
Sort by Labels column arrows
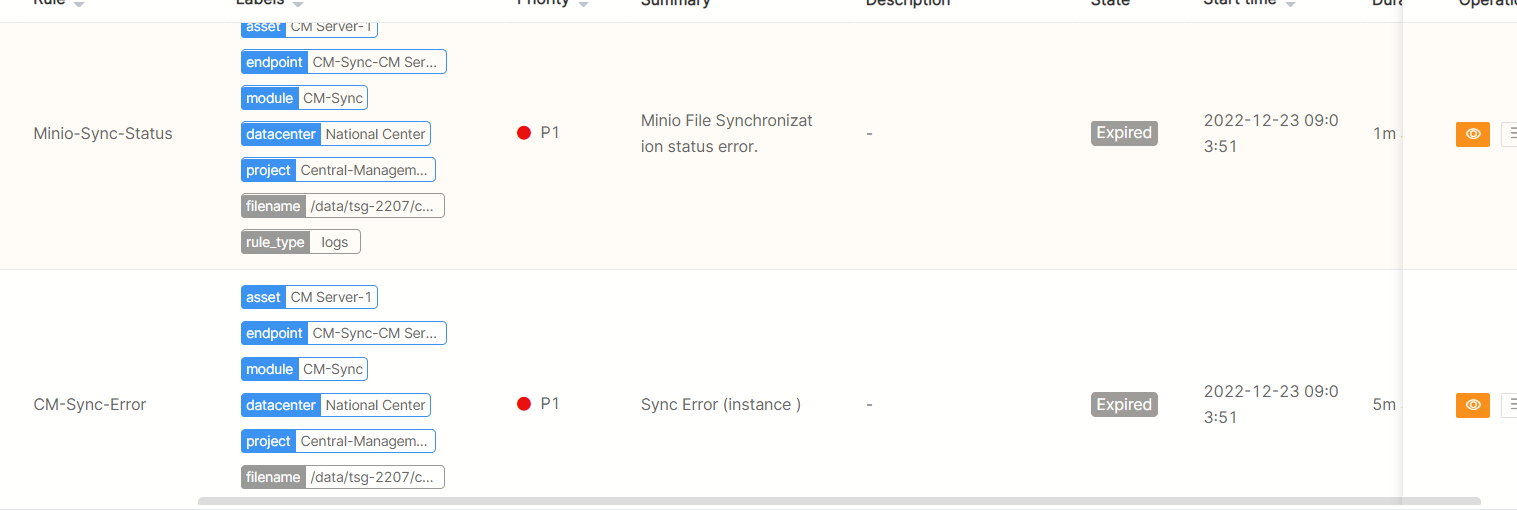pos(298,4)
